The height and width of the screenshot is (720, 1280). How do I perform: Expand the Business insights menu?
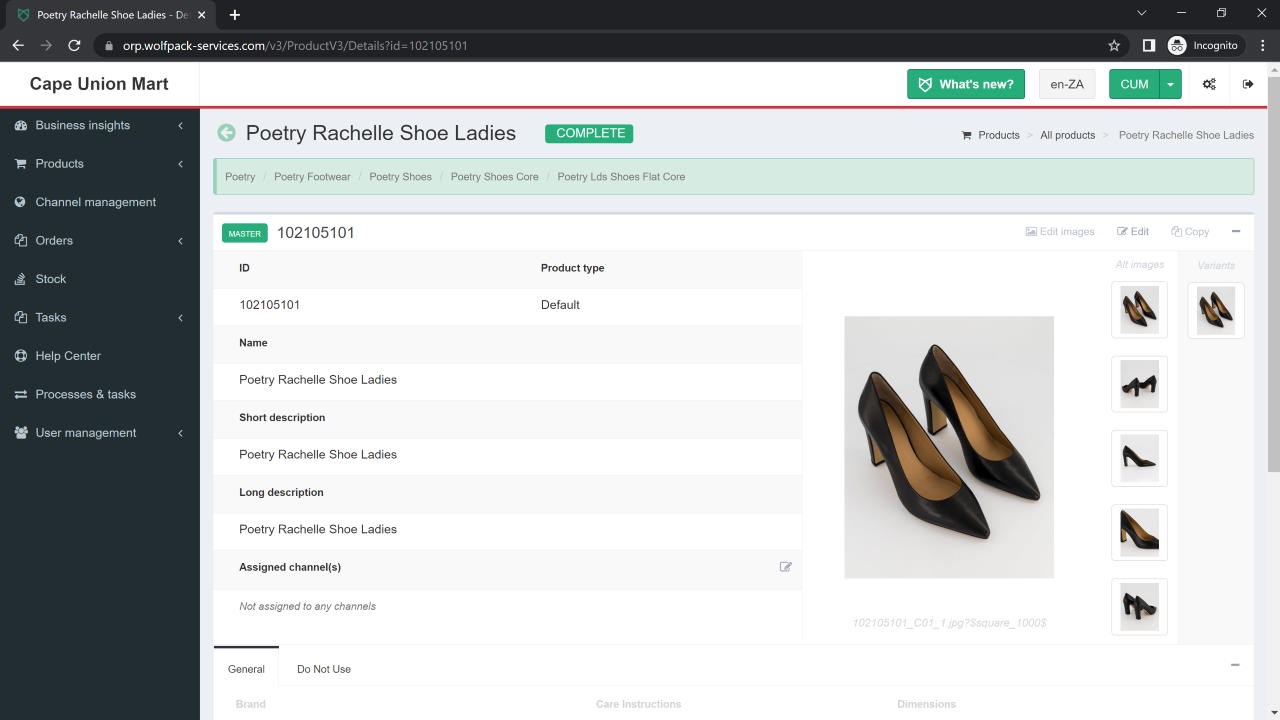[83, 125]
